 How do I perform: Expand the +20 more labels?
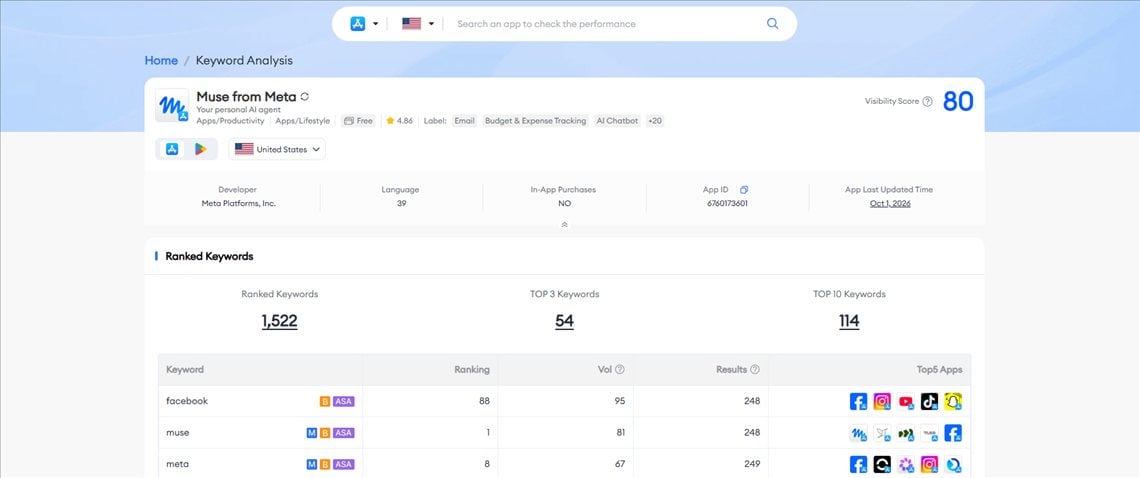click(x=655, y=121)
